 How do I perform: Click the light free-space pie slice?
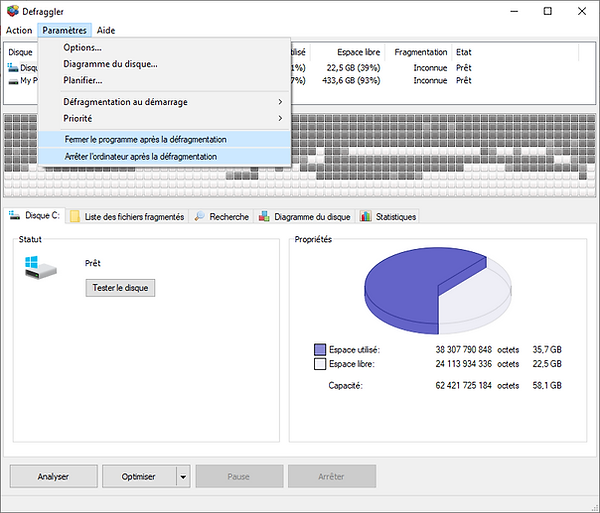coord(474,298)
